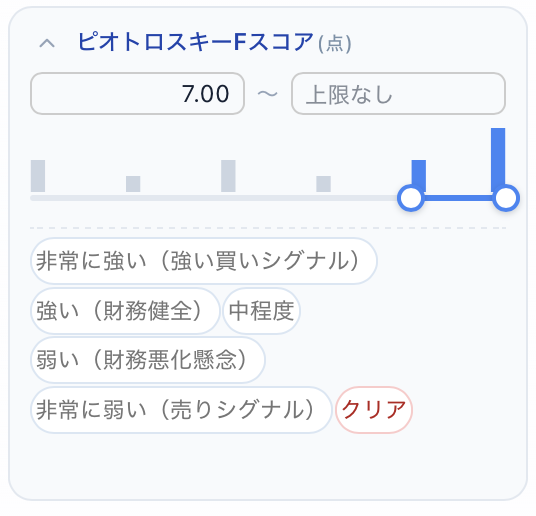
Task: Click the blue selected slider range segment
Action: [458, 198]
